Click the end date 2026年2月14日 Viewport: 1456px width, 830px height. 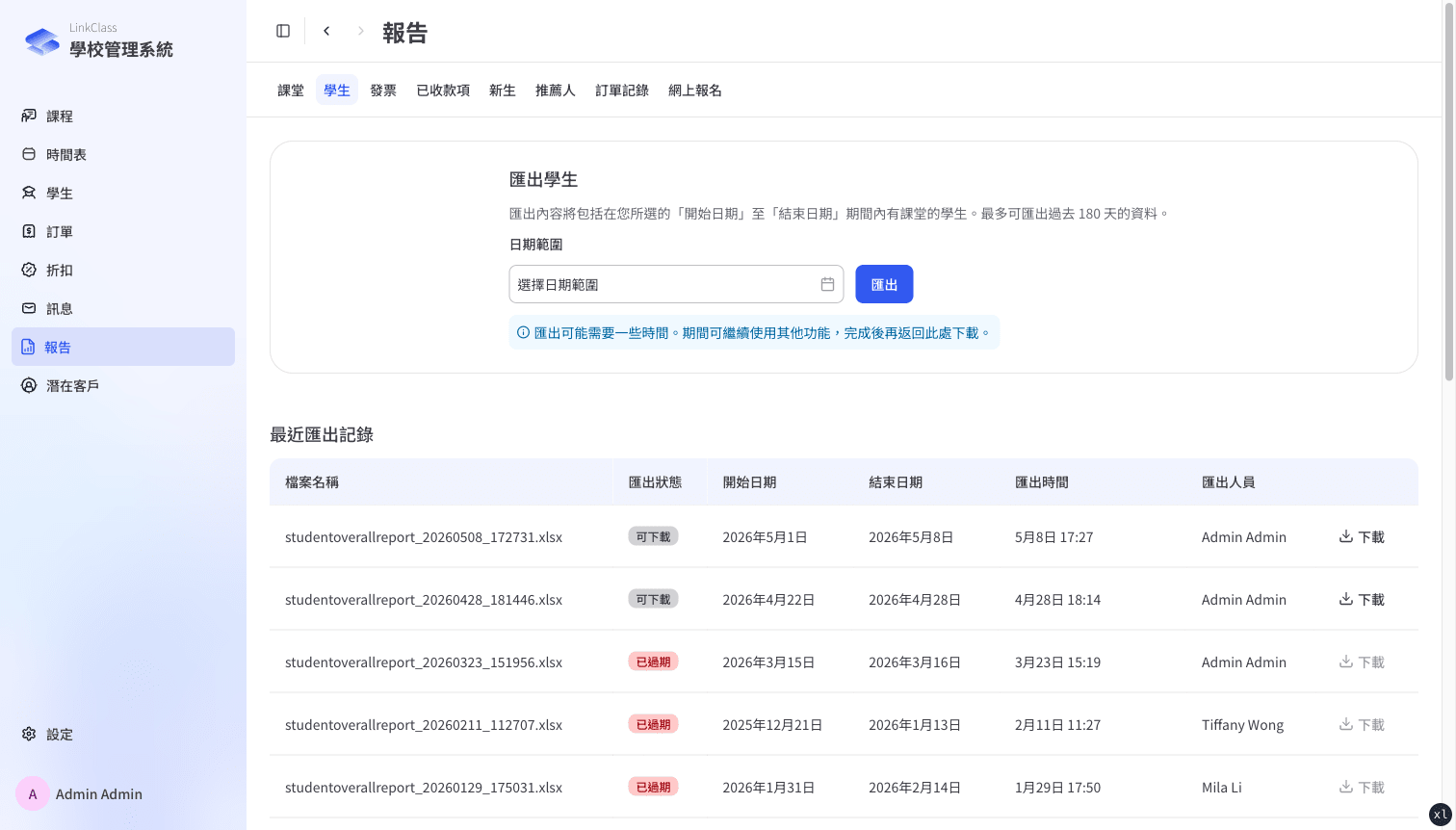coord(915,787)
